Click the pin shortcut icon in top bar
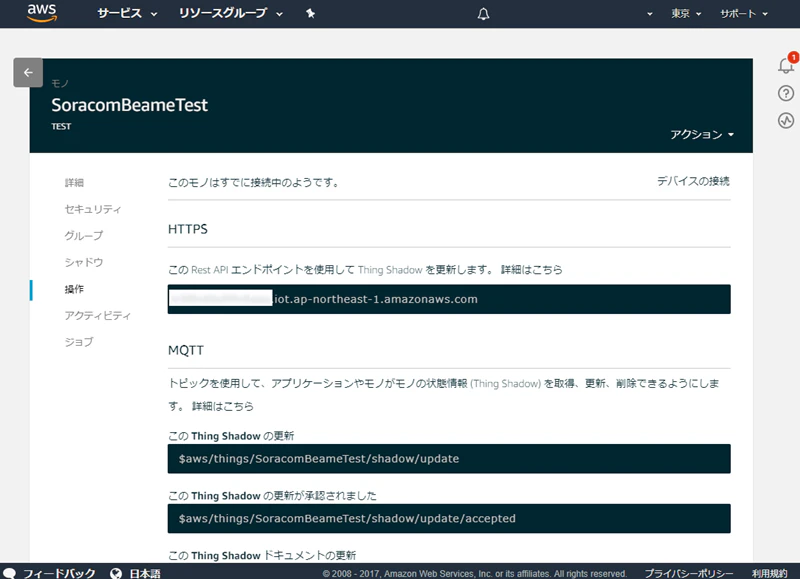Image resolution: width=800 pixels, height=579 pixels. [310, 13]
